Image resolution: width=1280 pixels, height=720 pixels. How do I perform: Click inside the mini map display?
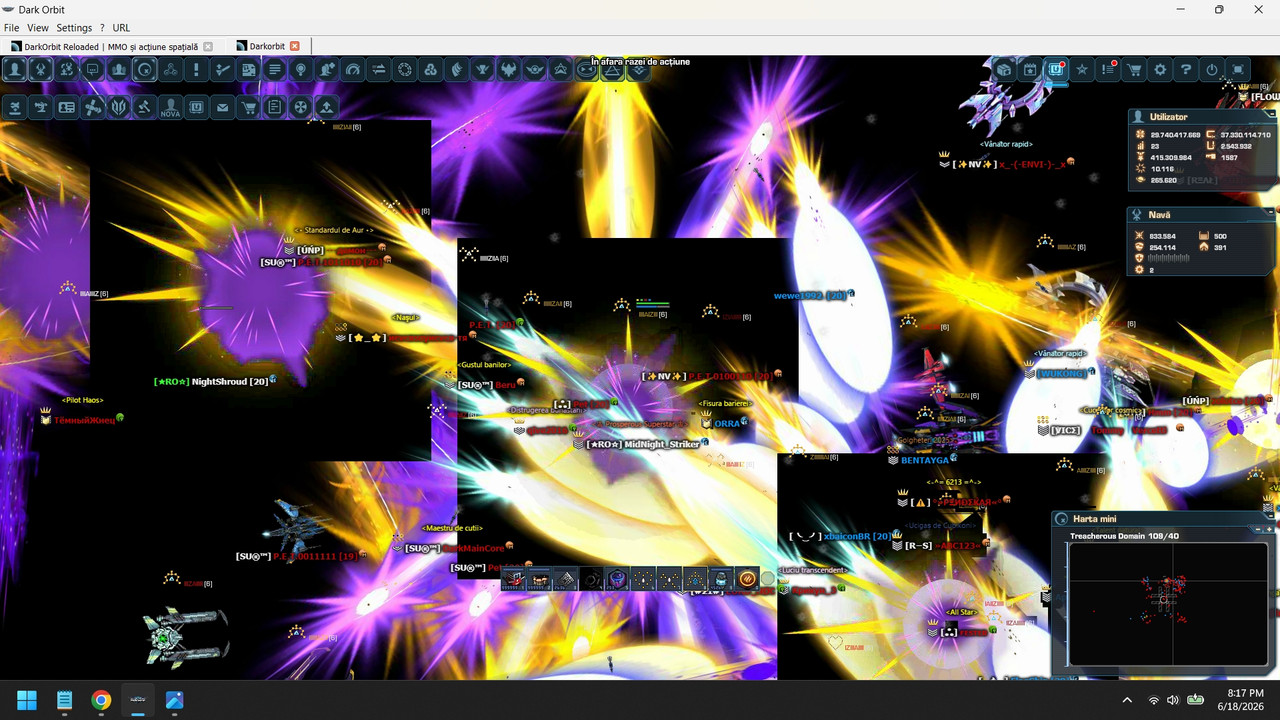(1167, 604)
